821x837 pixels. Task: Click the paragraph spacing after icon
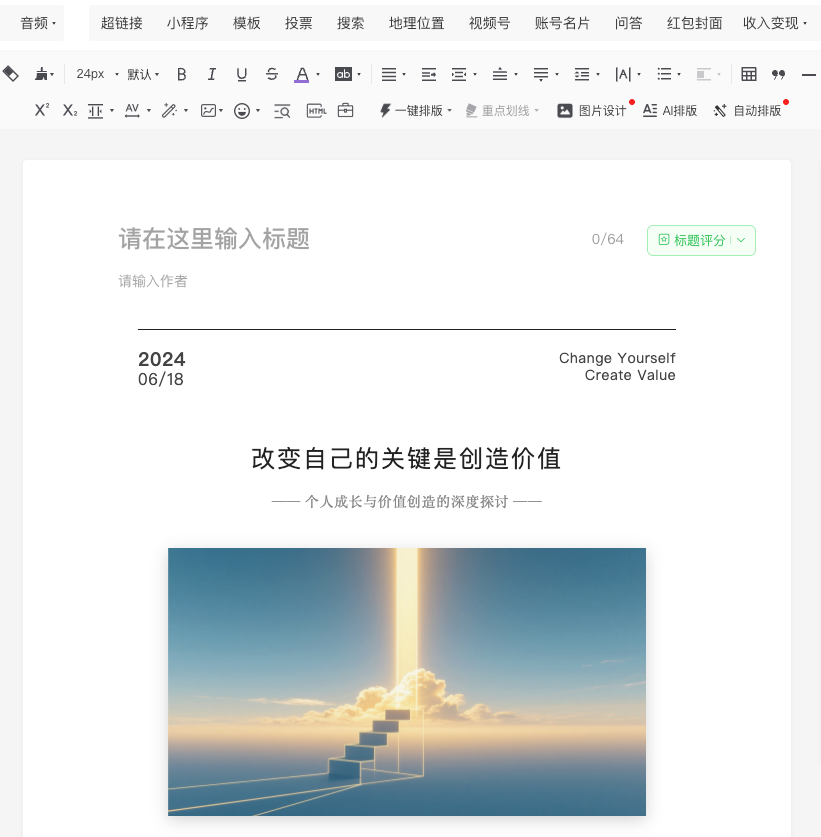click(x=541, y=74)
